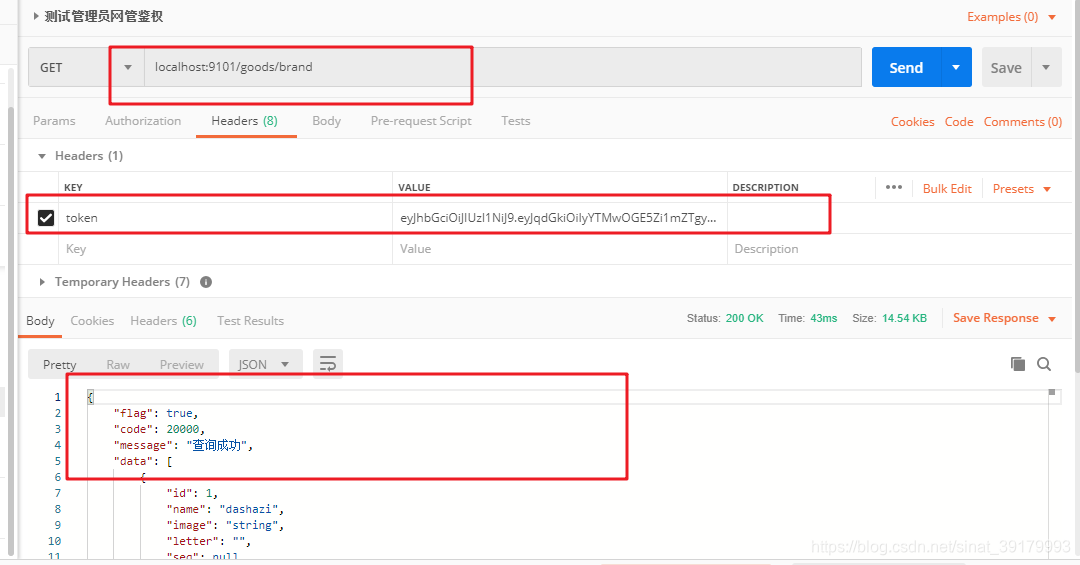Click the token key cell
Image resolution: width=1080 pixels, height=565 pixels.
click(226, 218)
